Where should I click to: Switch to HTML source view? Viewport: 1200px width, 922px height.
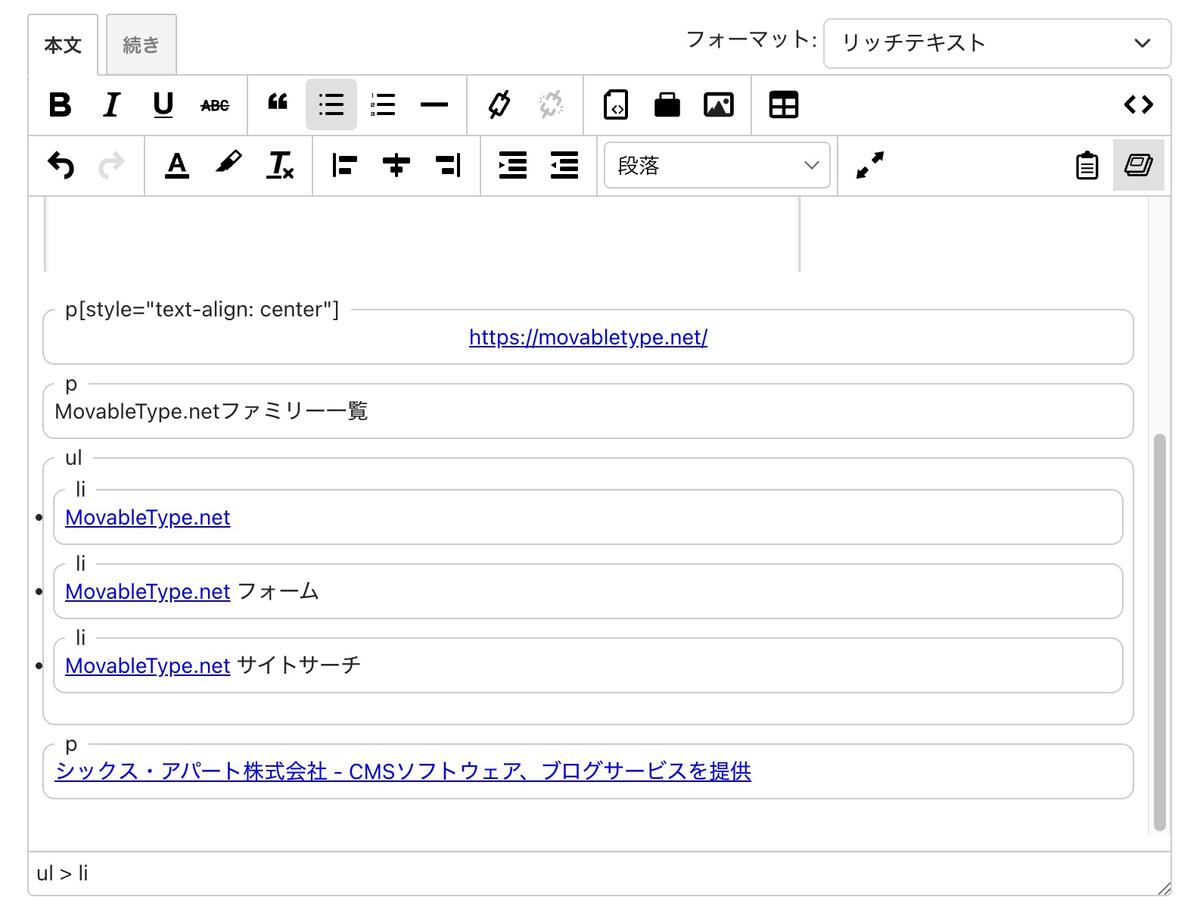point(1138,105)
